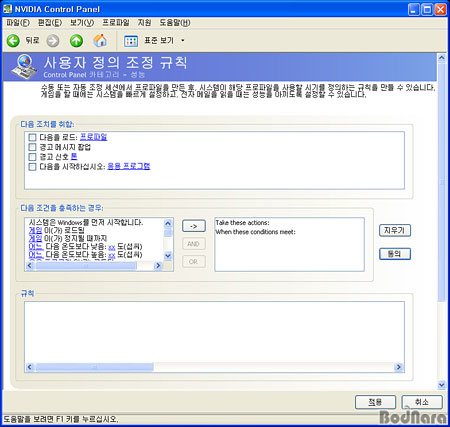Click the greyed forward arrow icon

click(x=53, y=41)
